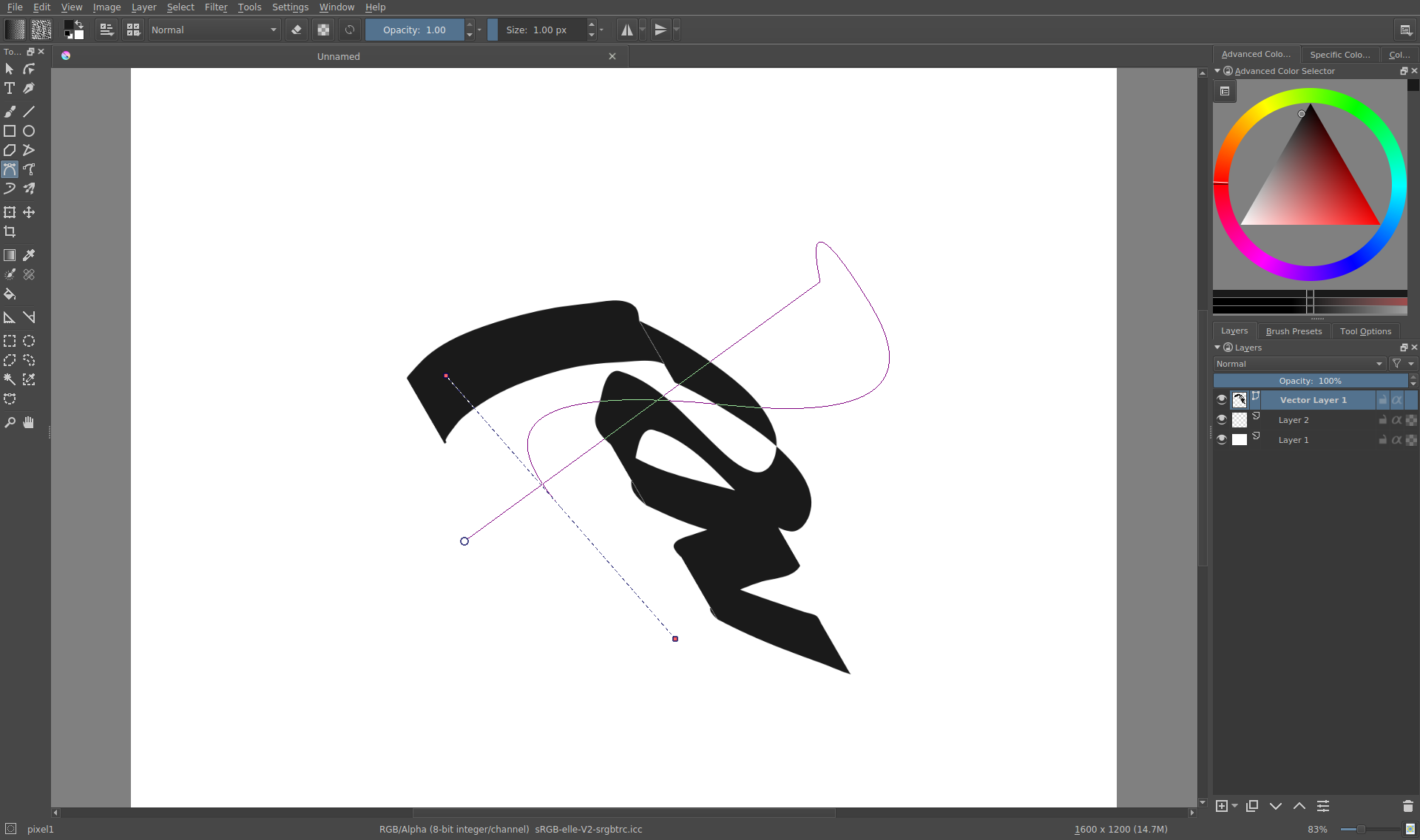
Task: Lock the Layer 1 layer
Action: (x=1382, y=439)
